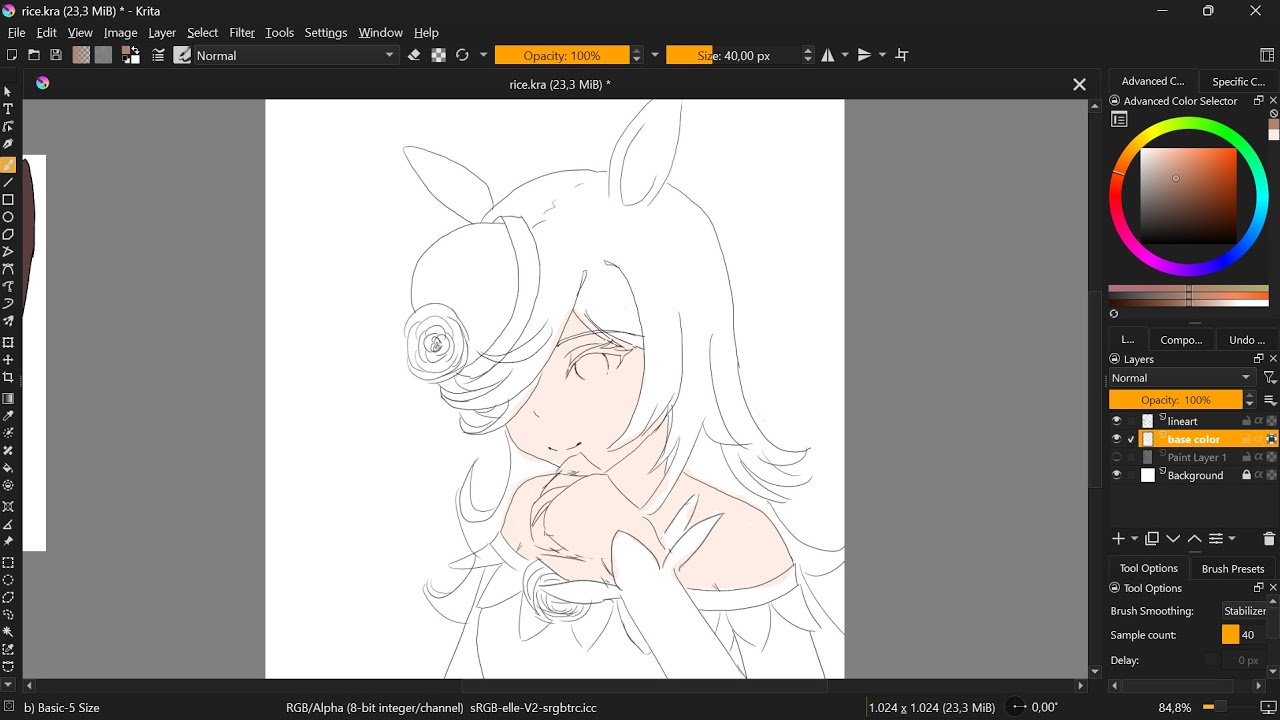Open the Filter menu
The height and width of the screenshot is (720, 1280).
(242, 33)
